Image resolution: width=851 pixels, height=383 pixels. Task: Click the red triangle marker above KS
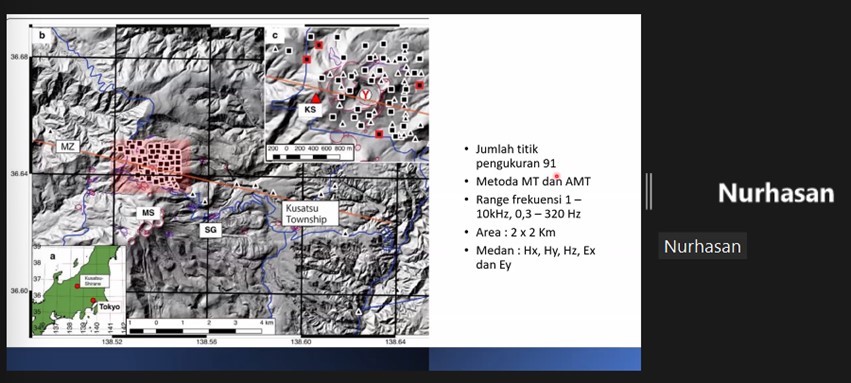pos(316,98)
